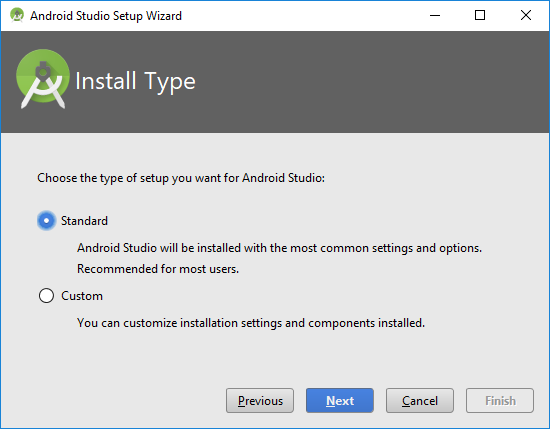Click the Android Studio Setup Wizard title
This screenshot has height=429, width=550.
pos(106,16)
